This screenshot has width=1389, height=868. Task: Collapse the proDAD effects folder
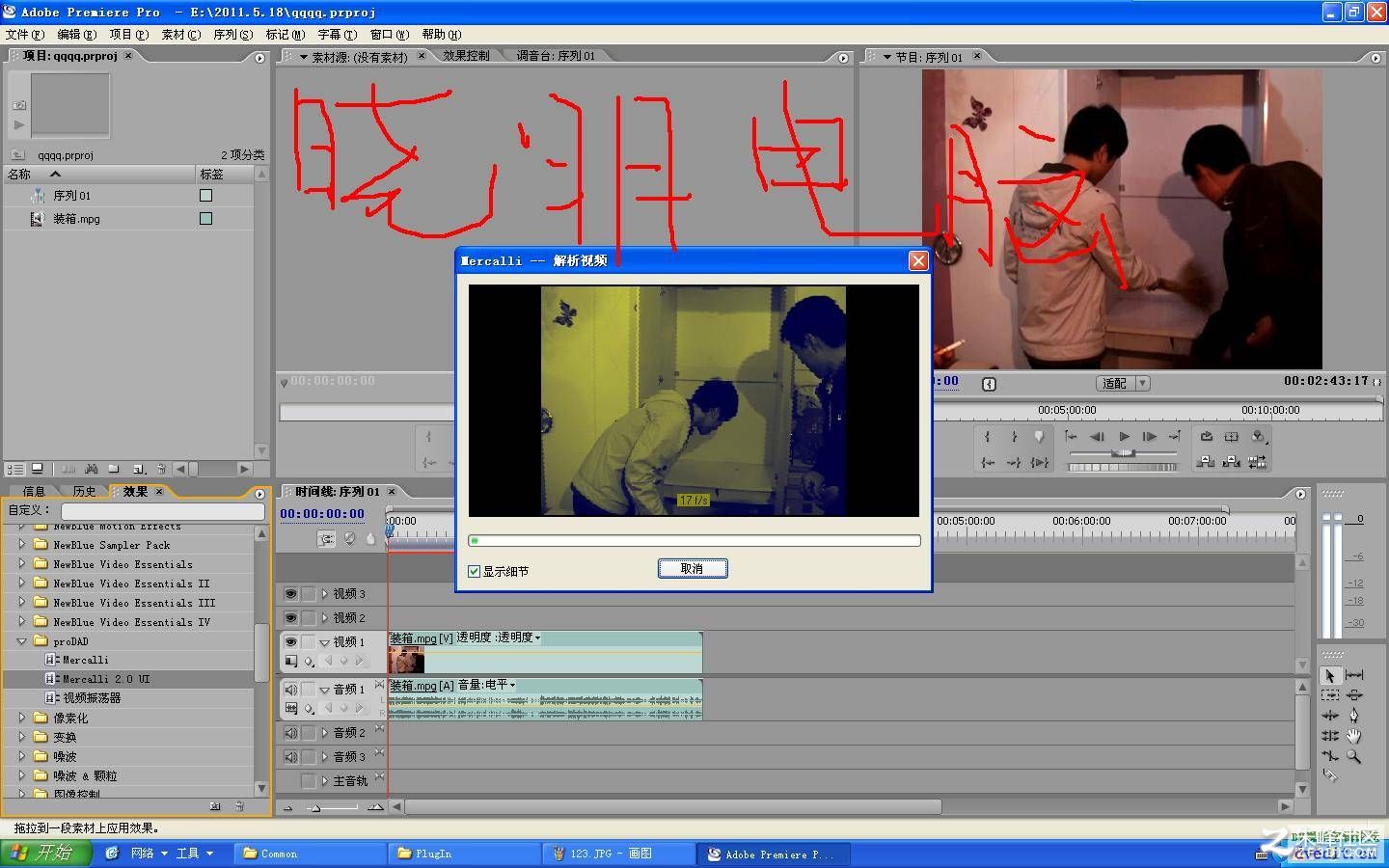point(21,640)
